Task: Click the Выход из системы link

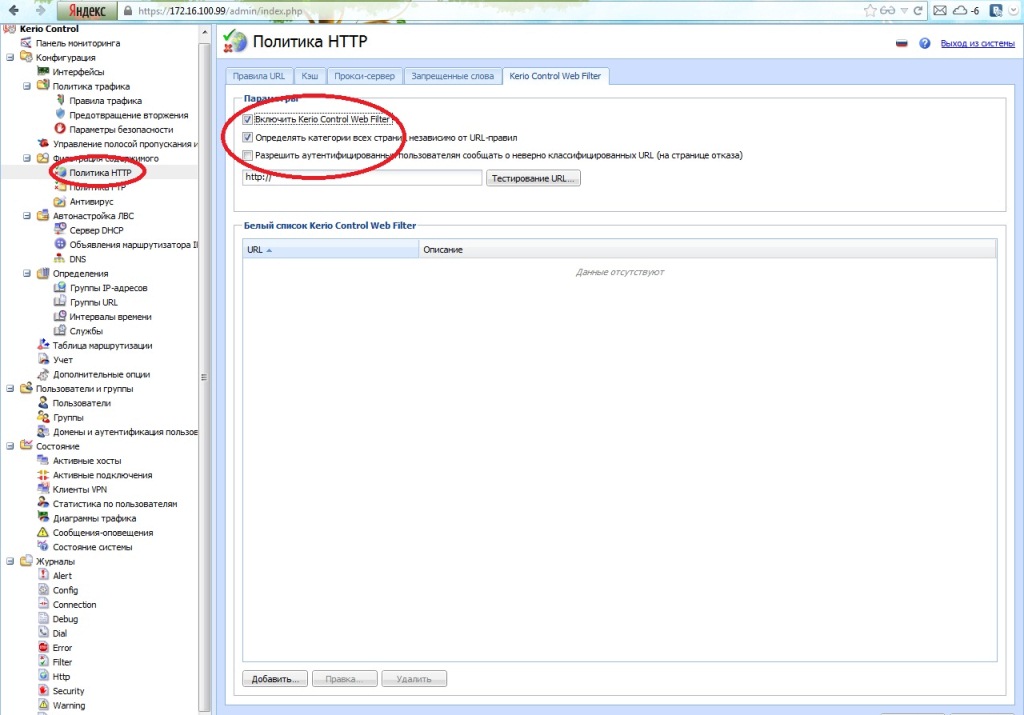Action: point(977,44)
